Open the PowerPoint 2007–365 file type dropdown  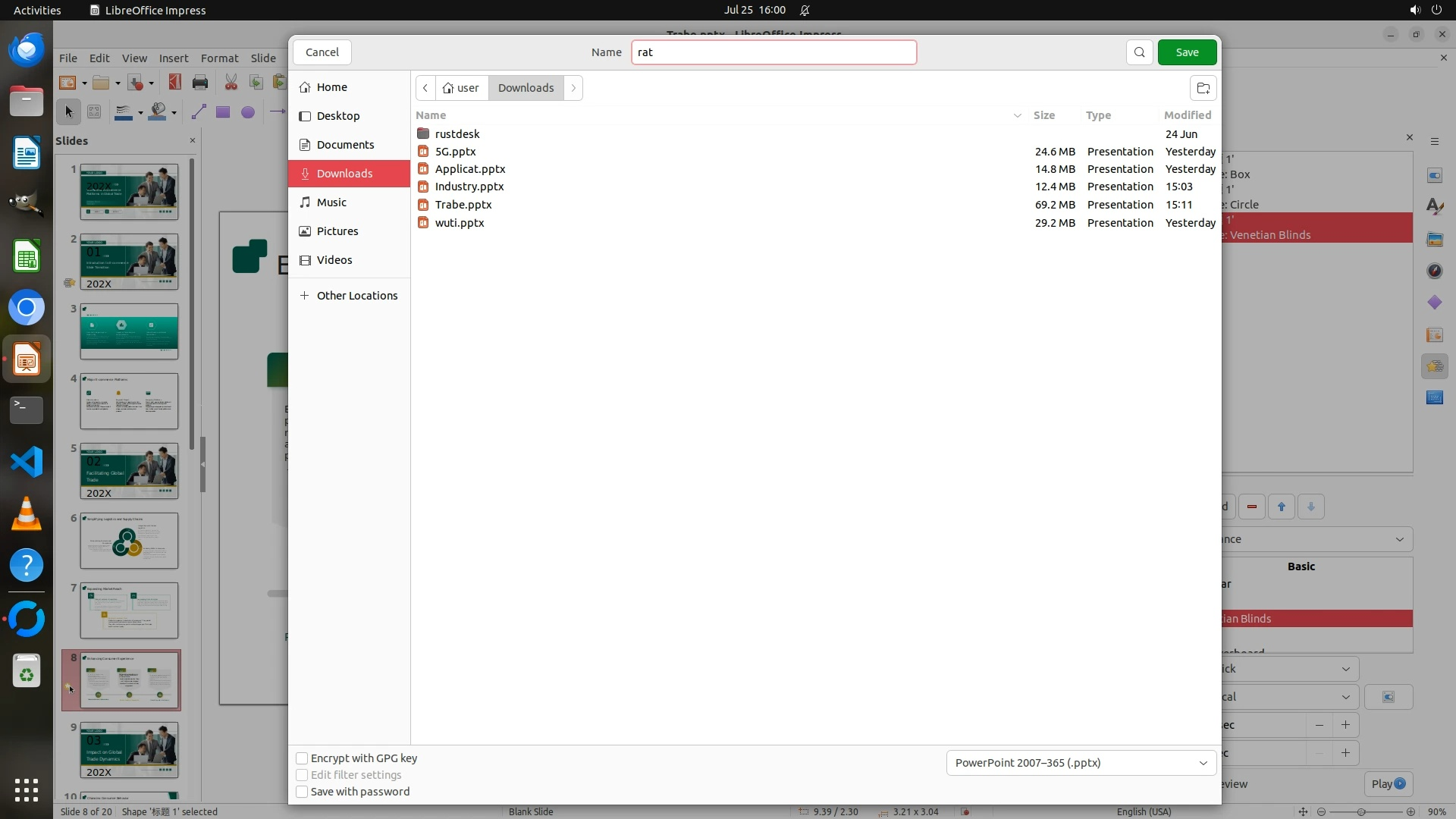point(1081,763)
